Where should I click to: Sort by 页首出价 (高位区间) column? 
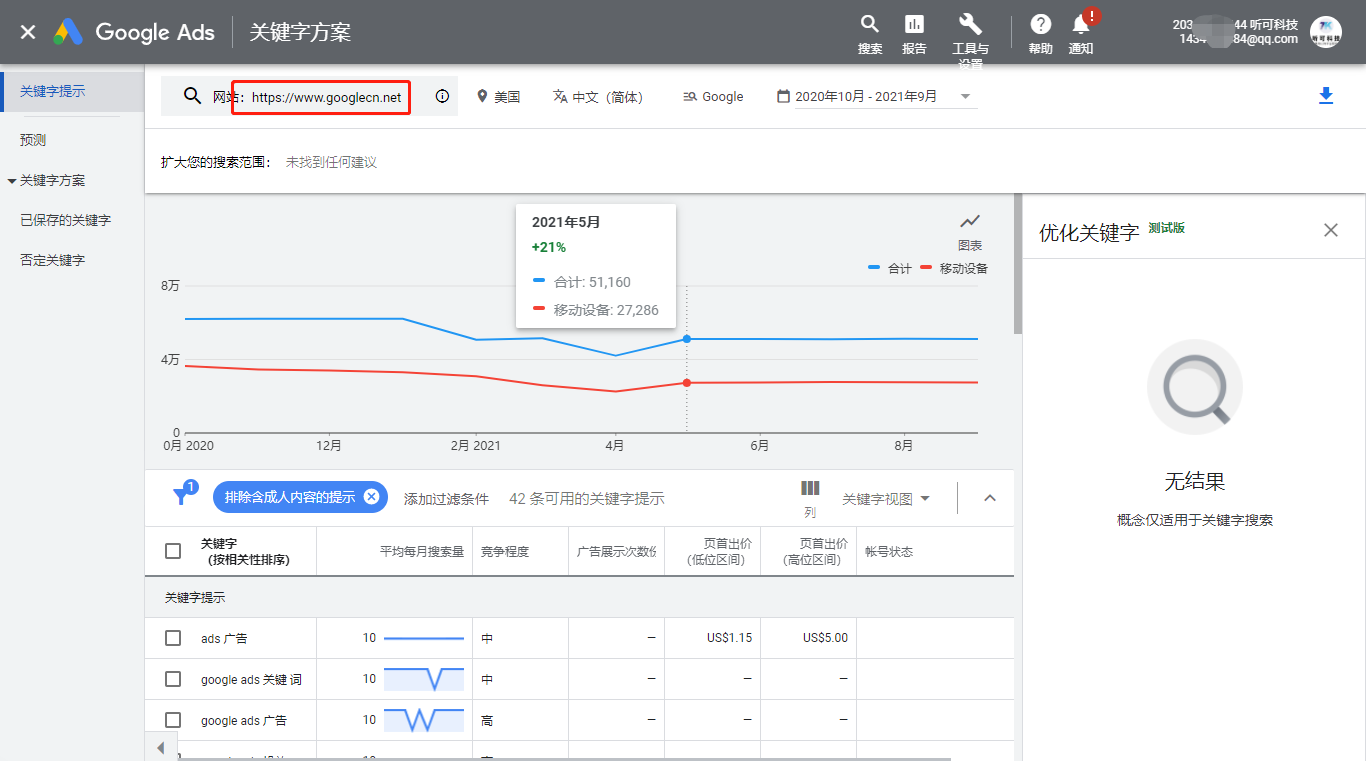point(815,551)
